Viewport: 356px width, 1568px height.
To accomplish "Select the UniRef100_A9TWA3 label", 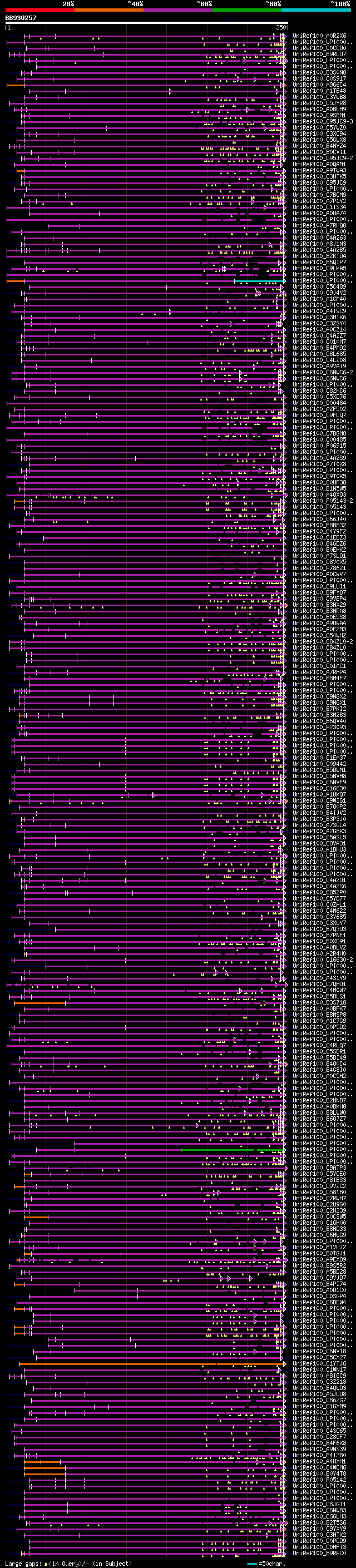I will pos(319,170).
